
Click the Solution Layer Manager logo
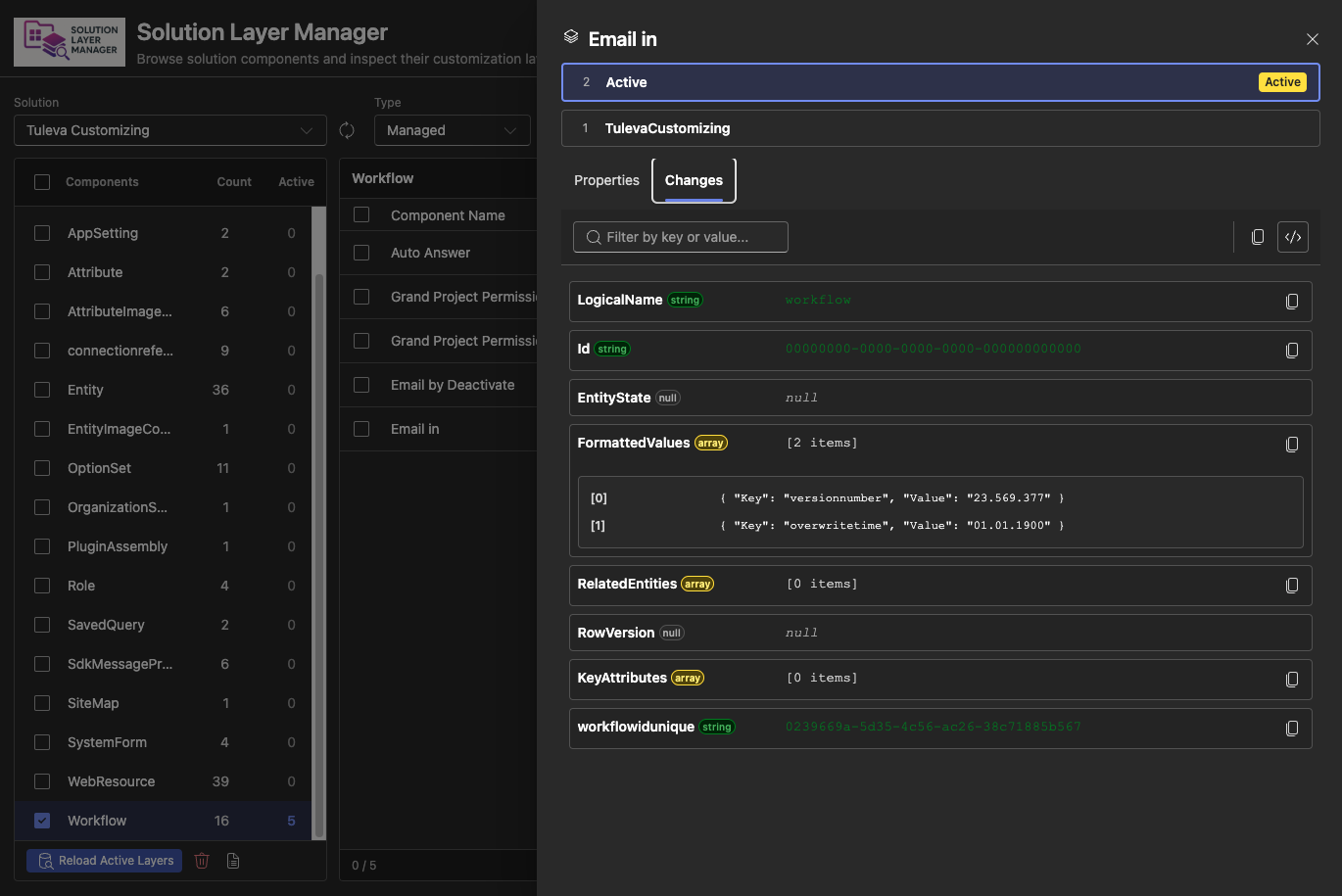pyautogui.click(x=70, y=42)
